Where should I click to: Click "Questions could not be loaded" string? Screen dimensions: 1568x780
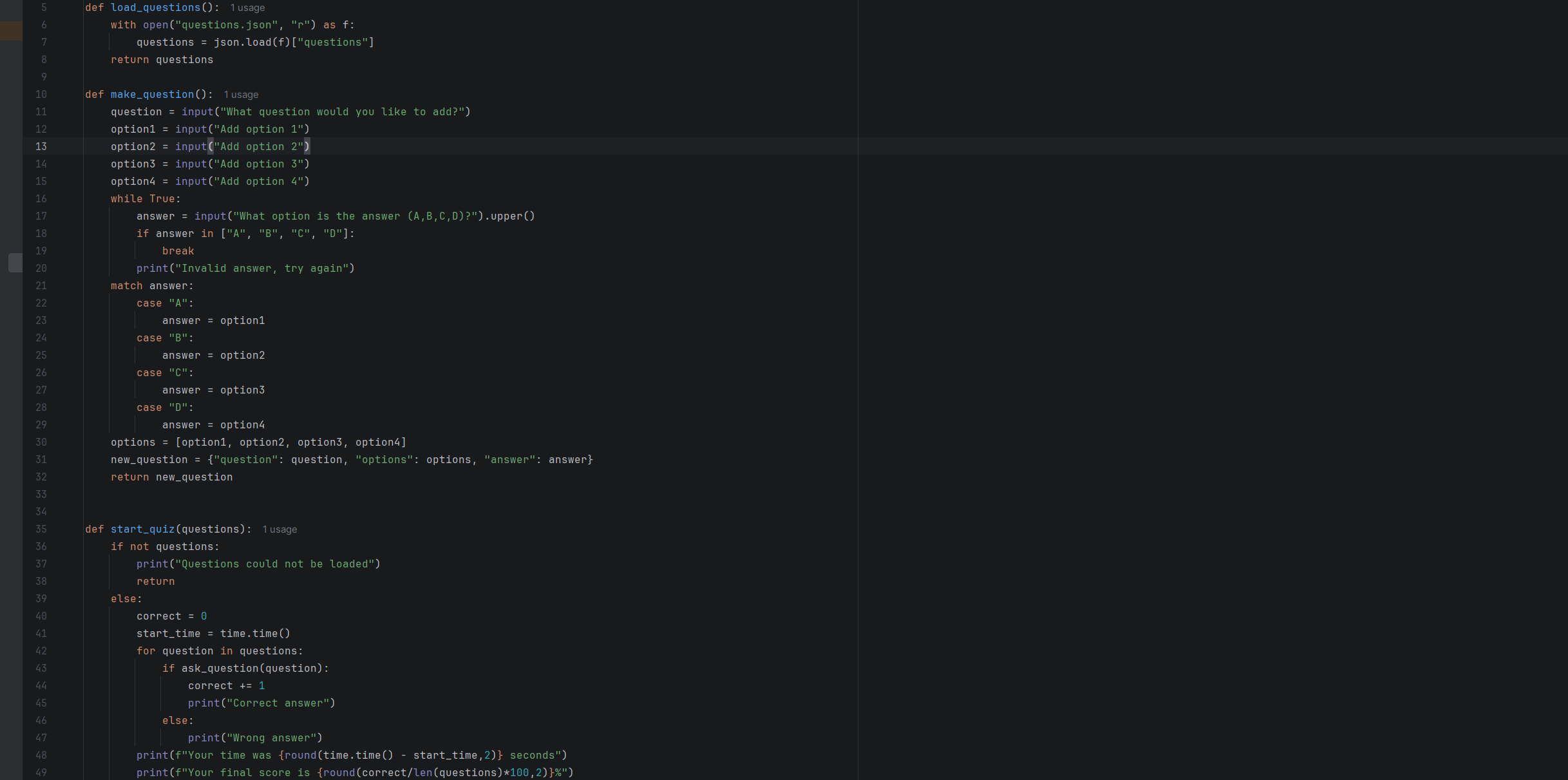[x=274, y=564]
